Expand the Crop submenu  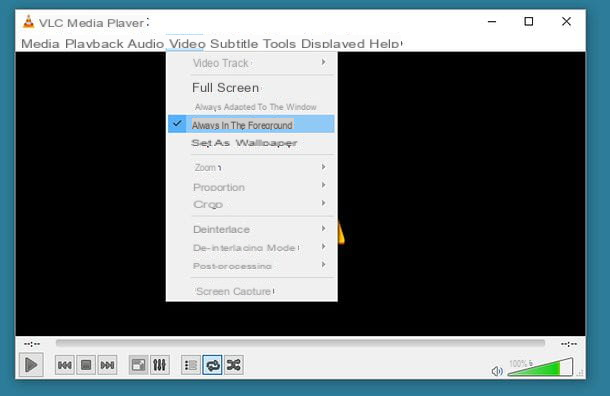[x=251, y=204]
